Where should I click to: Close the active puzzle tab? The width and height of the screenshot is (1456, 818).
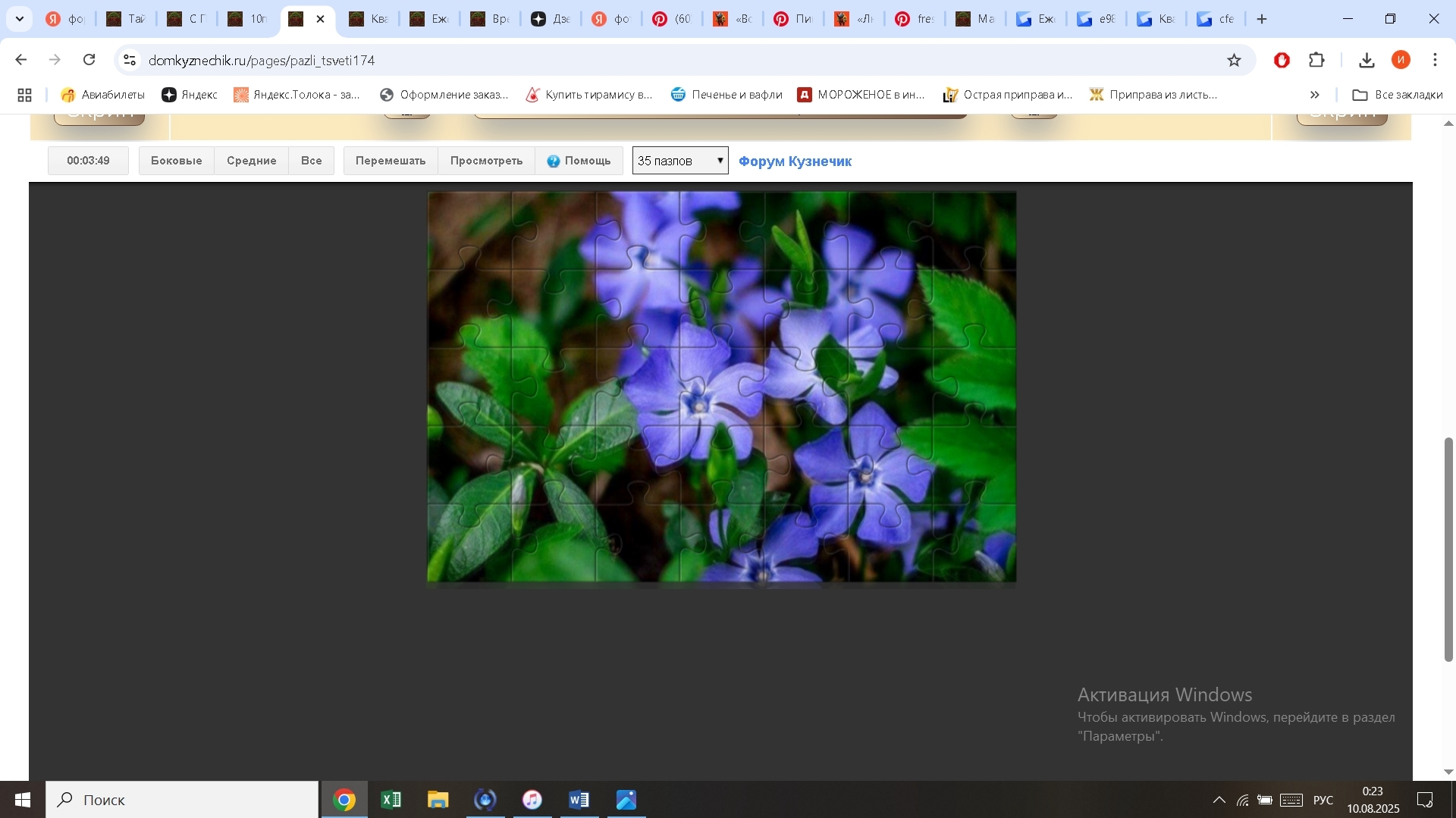(x=321, y=19)
